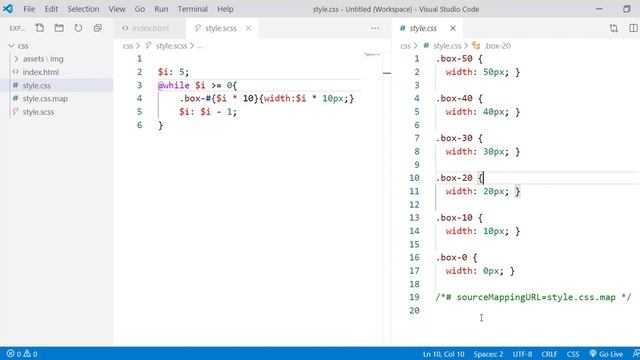
Task: Create a new folder in Explorer
Action: tap(59, 28)
